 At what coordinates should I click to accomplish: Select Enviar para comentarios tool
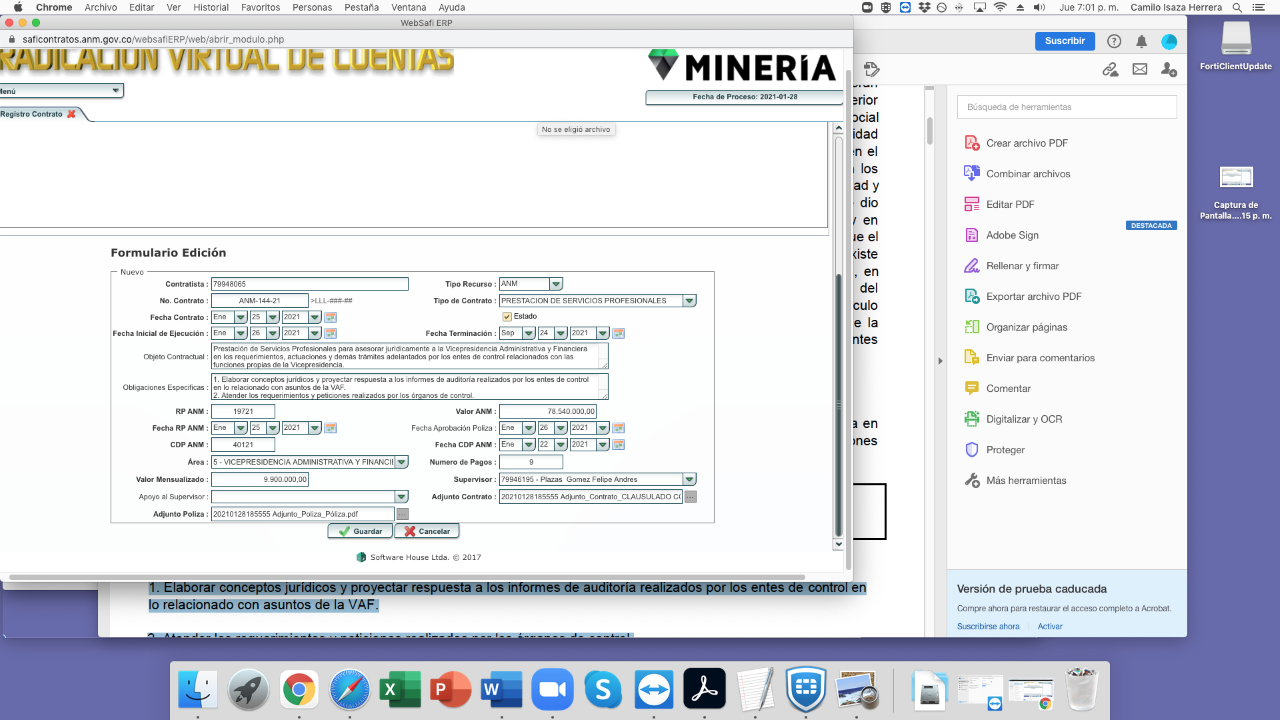click(x=1029, y=357)
